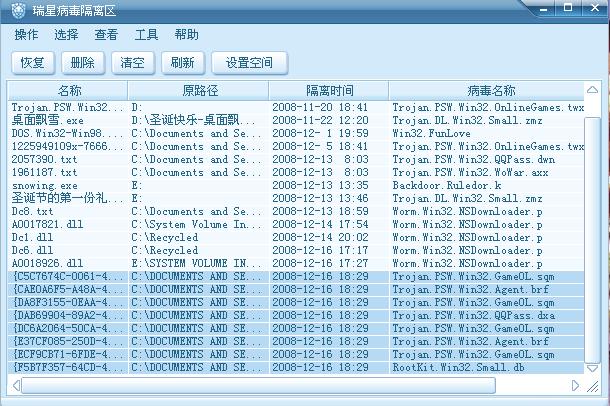Select the {DA8F3155-0EAA-4 row

(296, 303)
